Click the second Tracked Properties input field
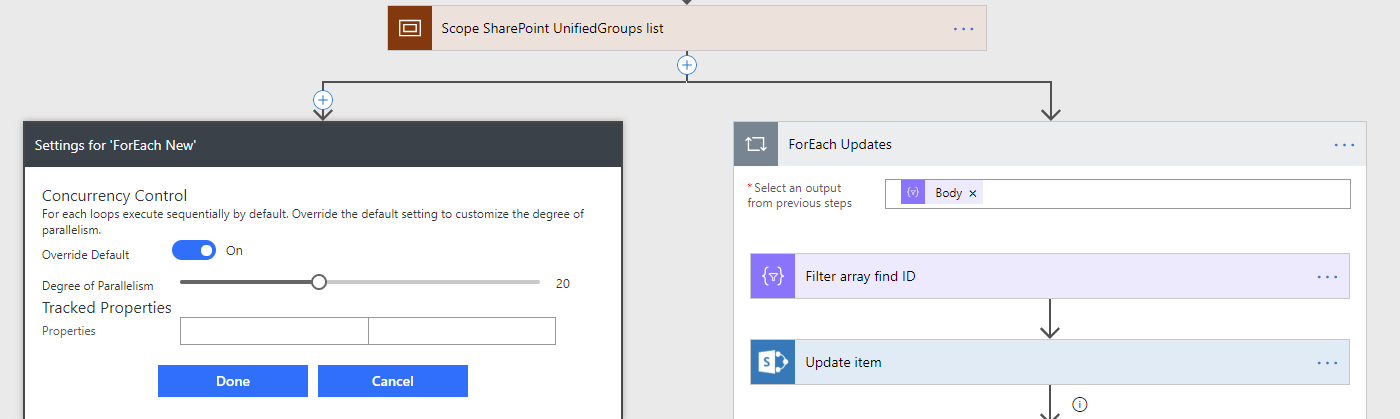Image resolution: width=1400 pixels, height=419 pixels. coord(461,331)
